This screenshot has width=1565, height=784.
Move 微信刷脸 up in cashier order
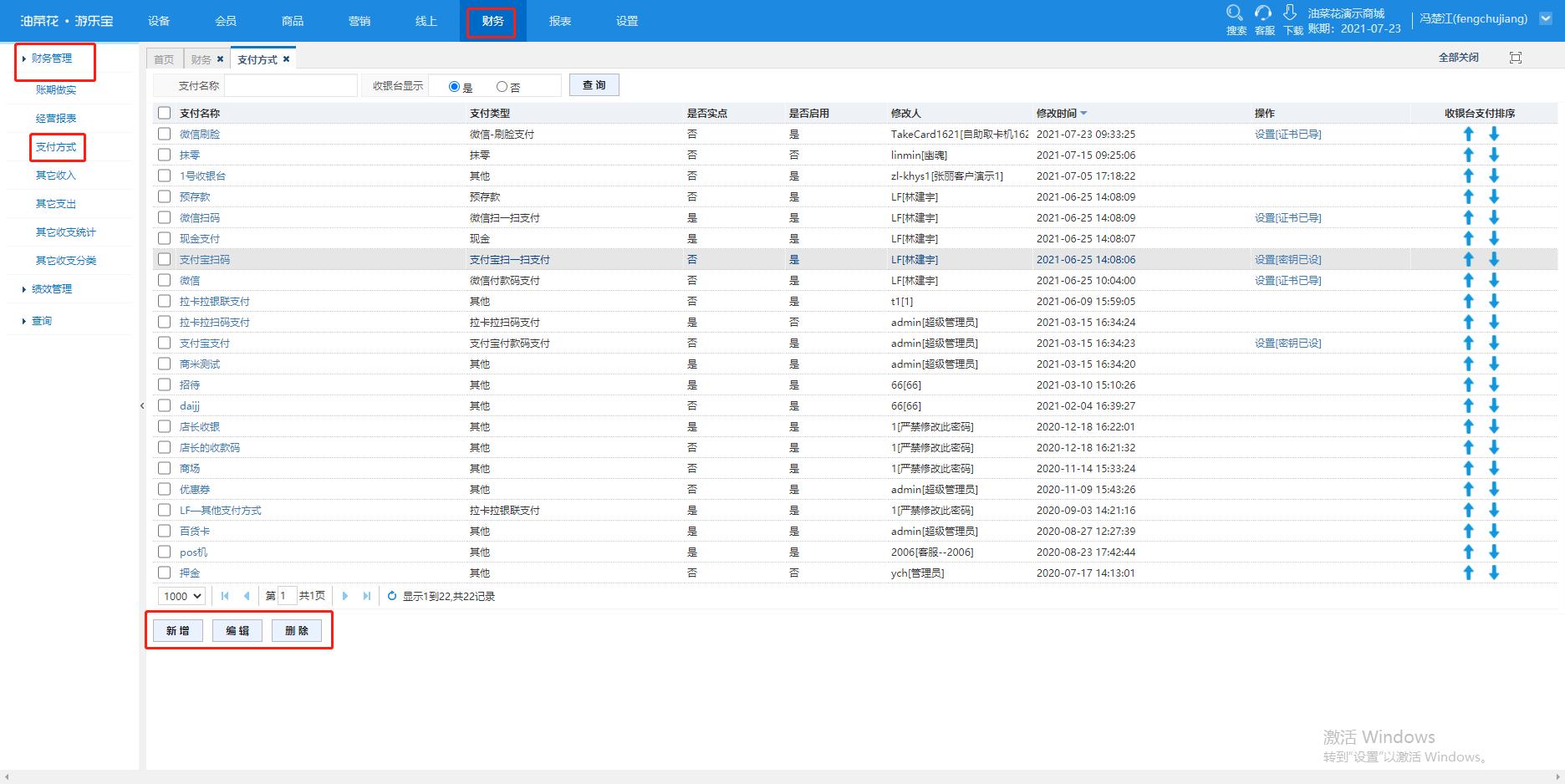[x=1468, y=134]
